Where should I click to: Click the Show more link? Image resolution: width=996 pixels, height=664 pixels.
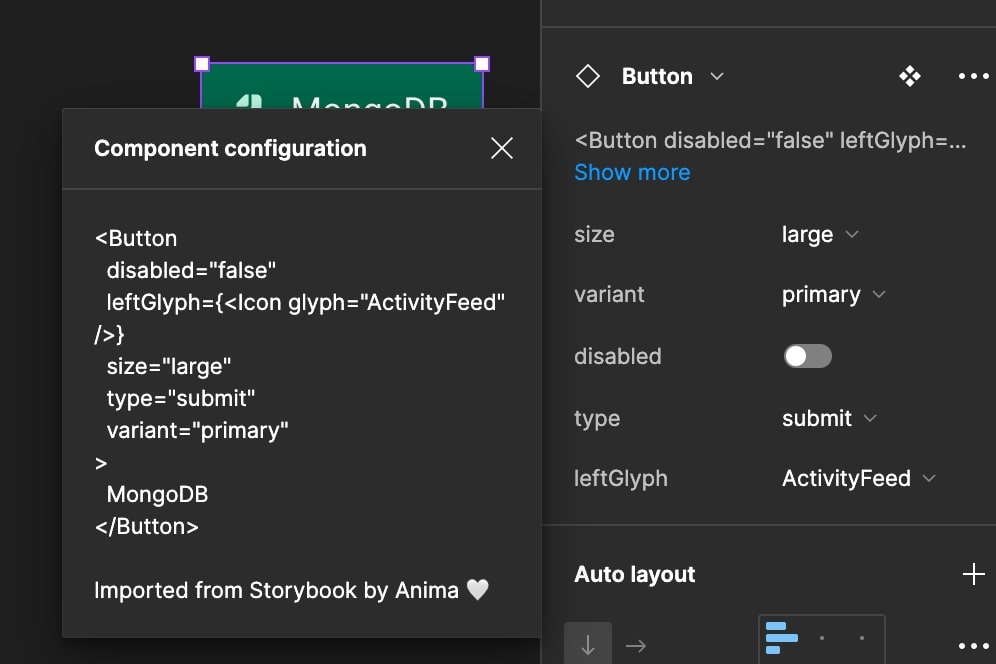click(632, 172)
